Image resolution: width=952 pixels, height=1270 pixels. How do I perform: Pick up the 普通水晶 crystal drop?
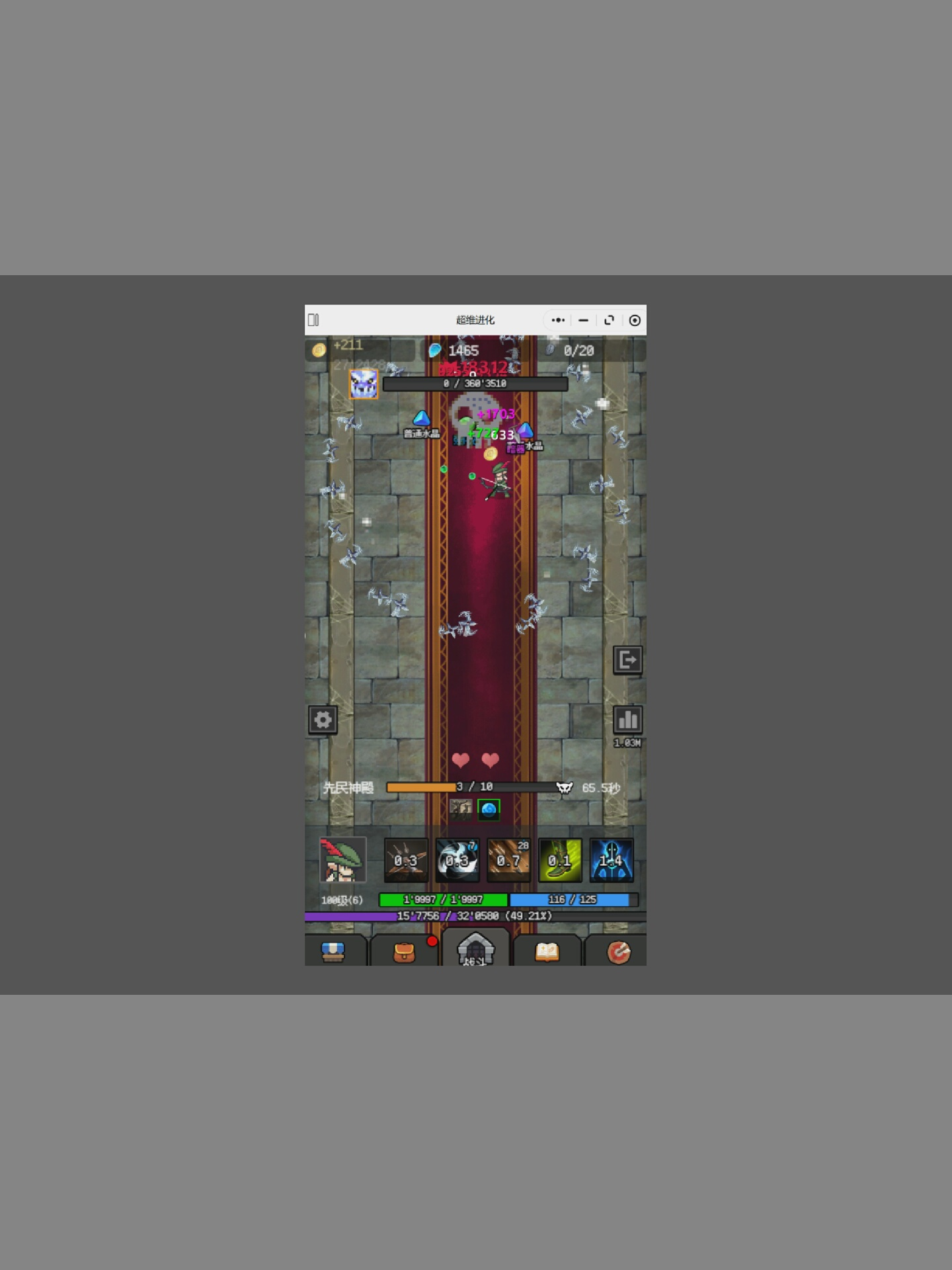coord(421,424)
